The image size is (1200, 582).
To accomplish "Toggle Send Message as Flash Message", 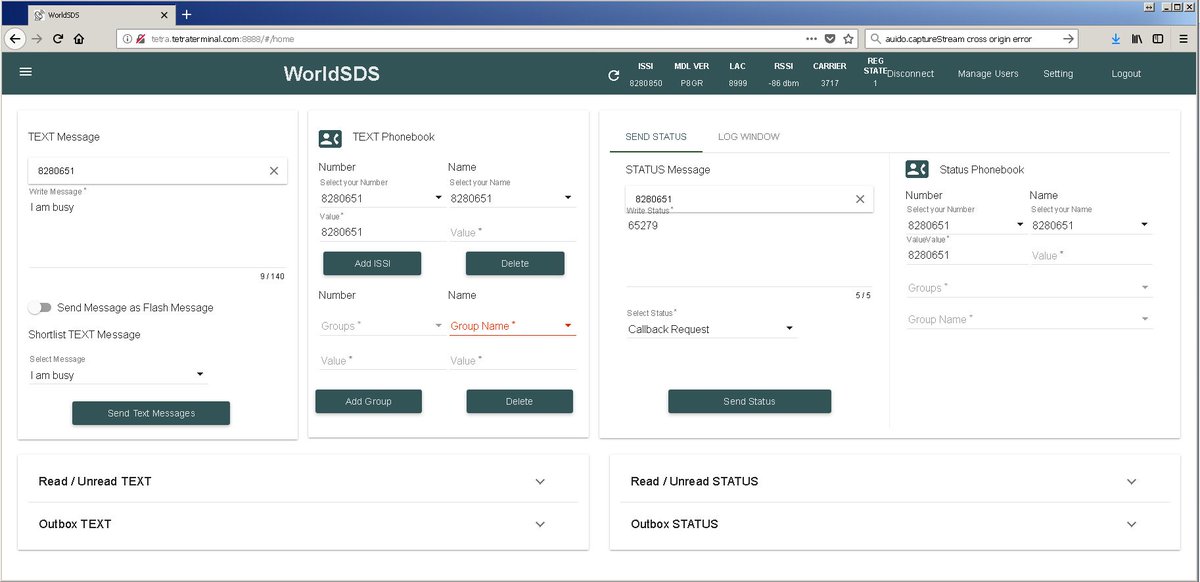I will coord(40,308).
